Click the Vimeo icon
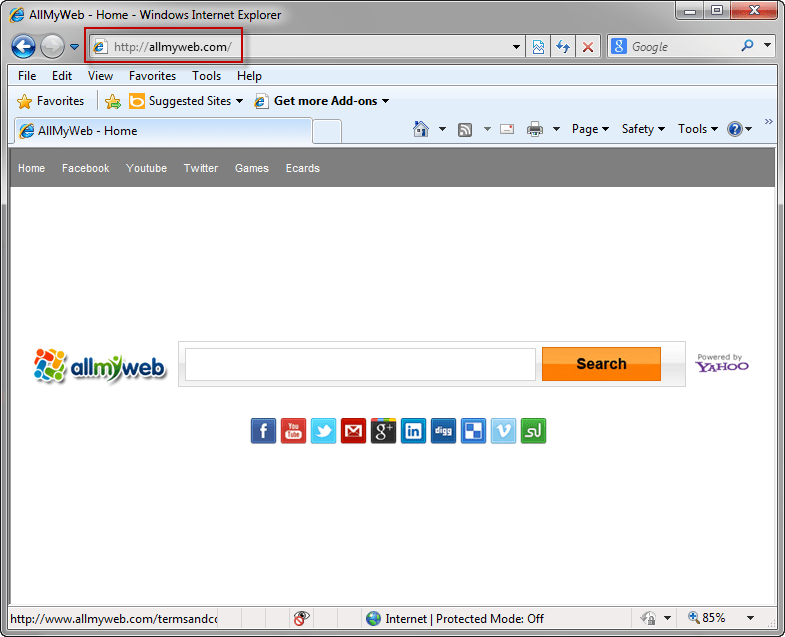The height and width of the screenshot is (637, 785). click(503, 431)
